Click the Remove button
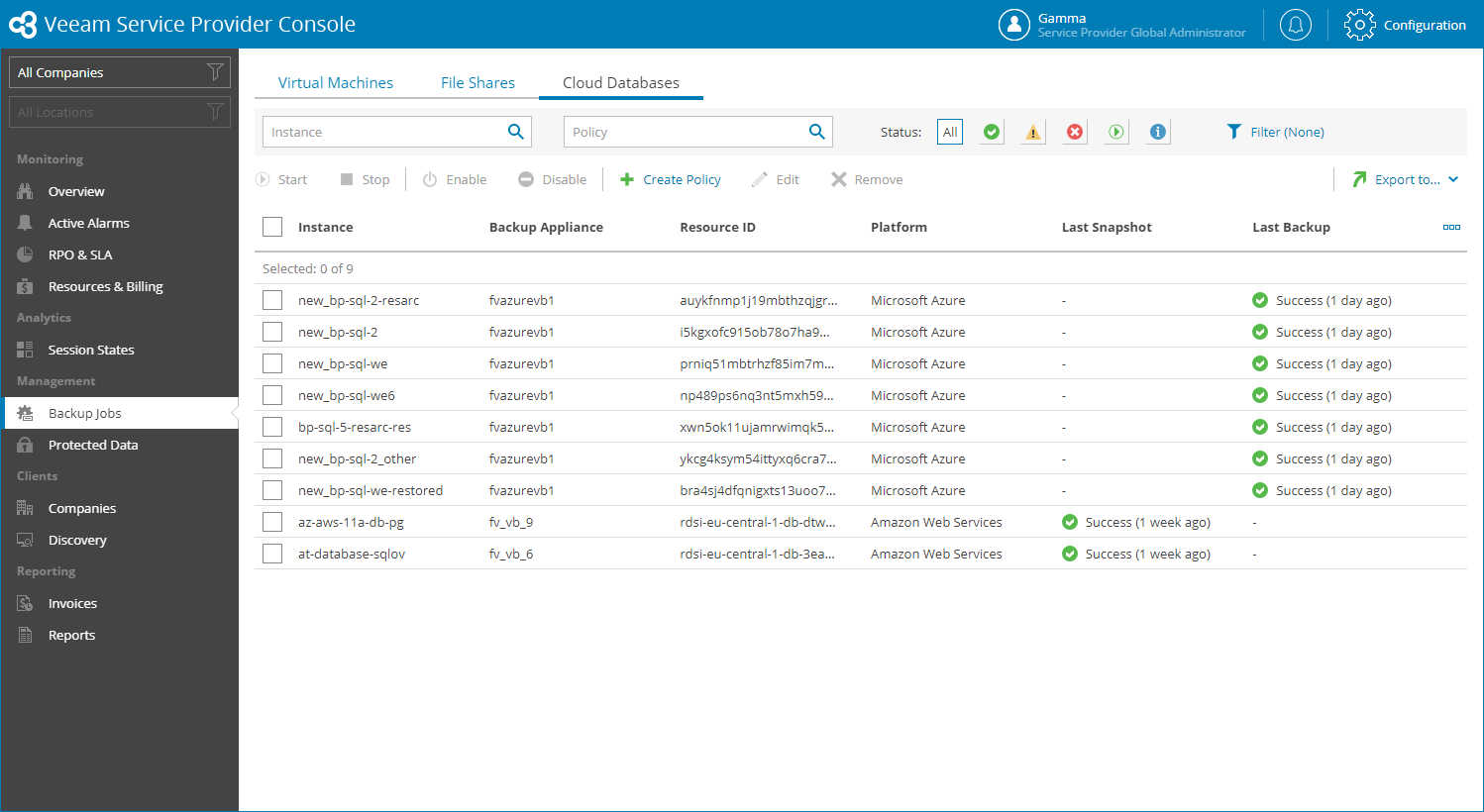 (x=867, y=179)
